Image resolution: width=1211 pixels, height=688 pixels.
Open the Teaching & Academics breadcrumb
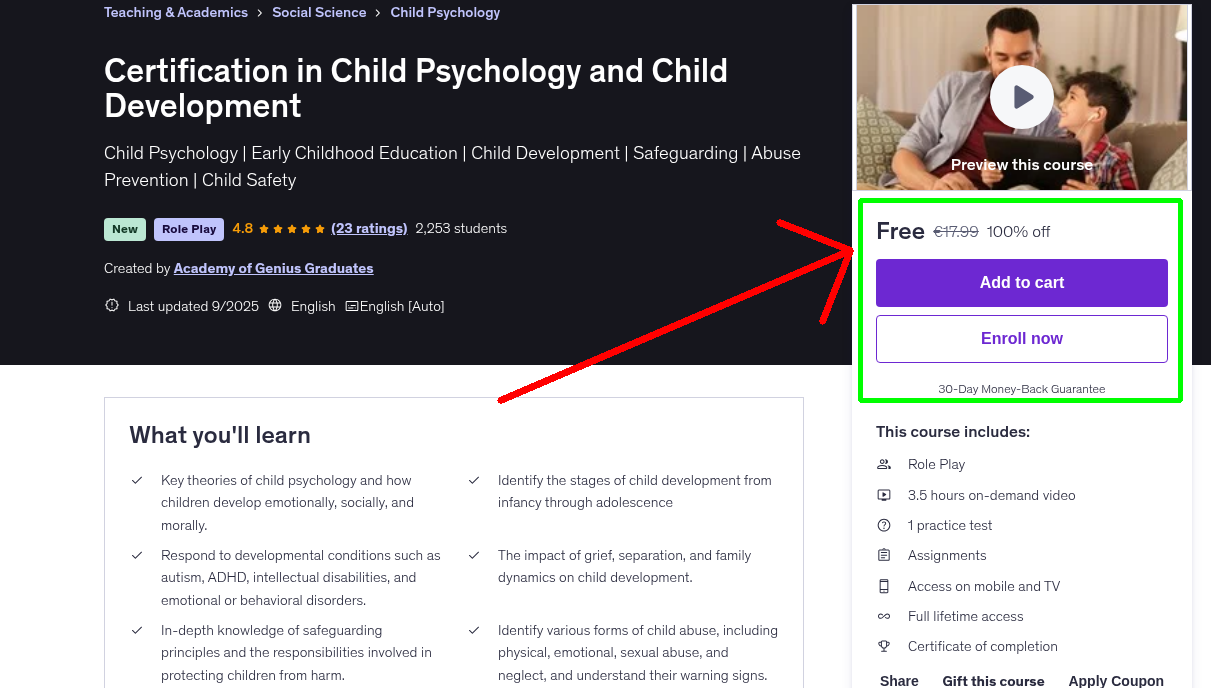tap(176, 12)
